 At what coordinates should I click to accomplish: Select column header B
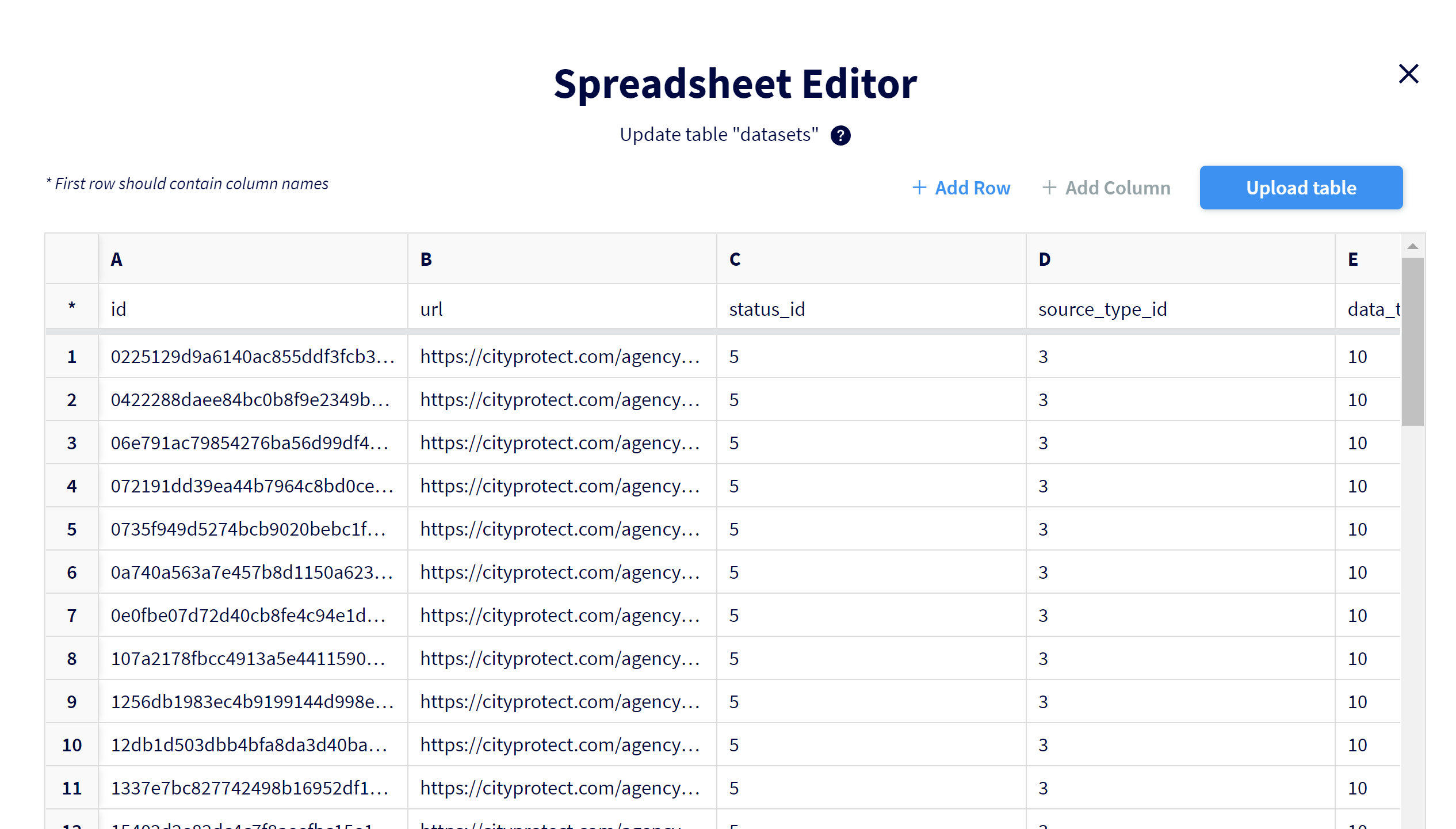(561, 259)
